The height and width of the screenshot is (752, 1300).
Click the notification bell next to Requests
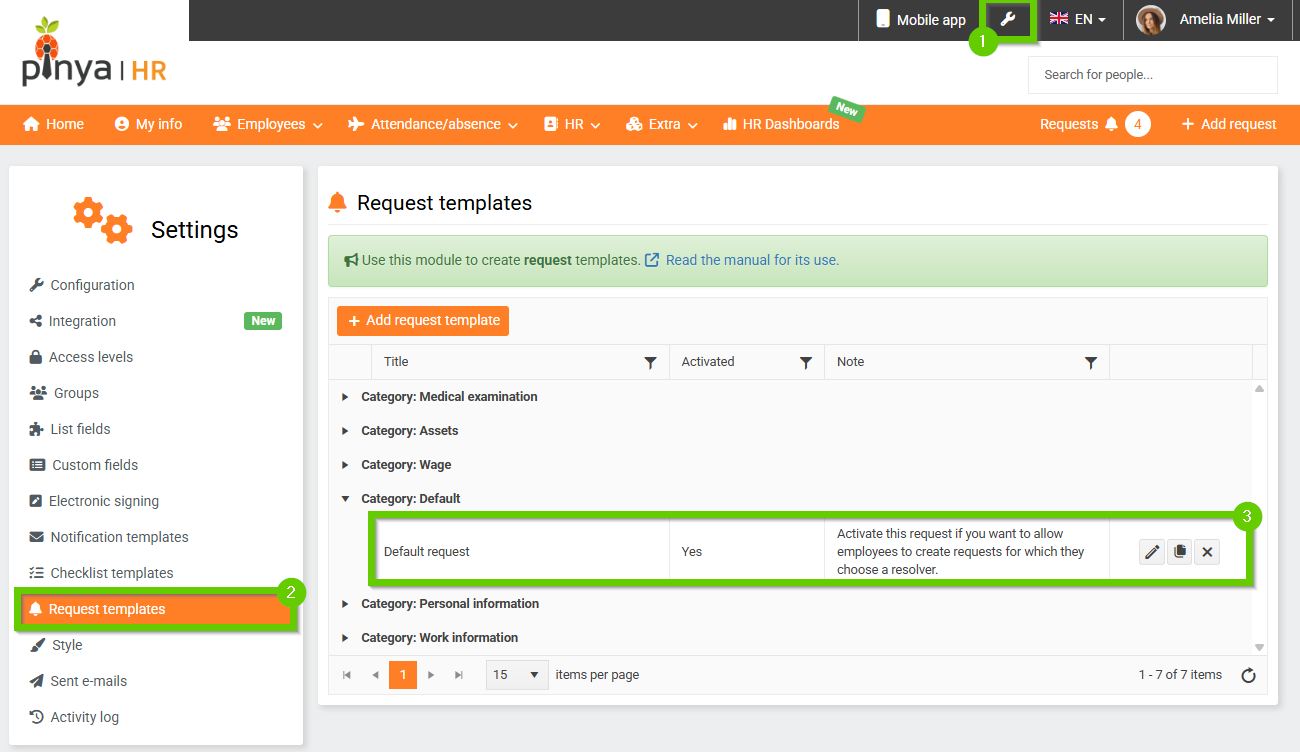(x=1111, y=124)
